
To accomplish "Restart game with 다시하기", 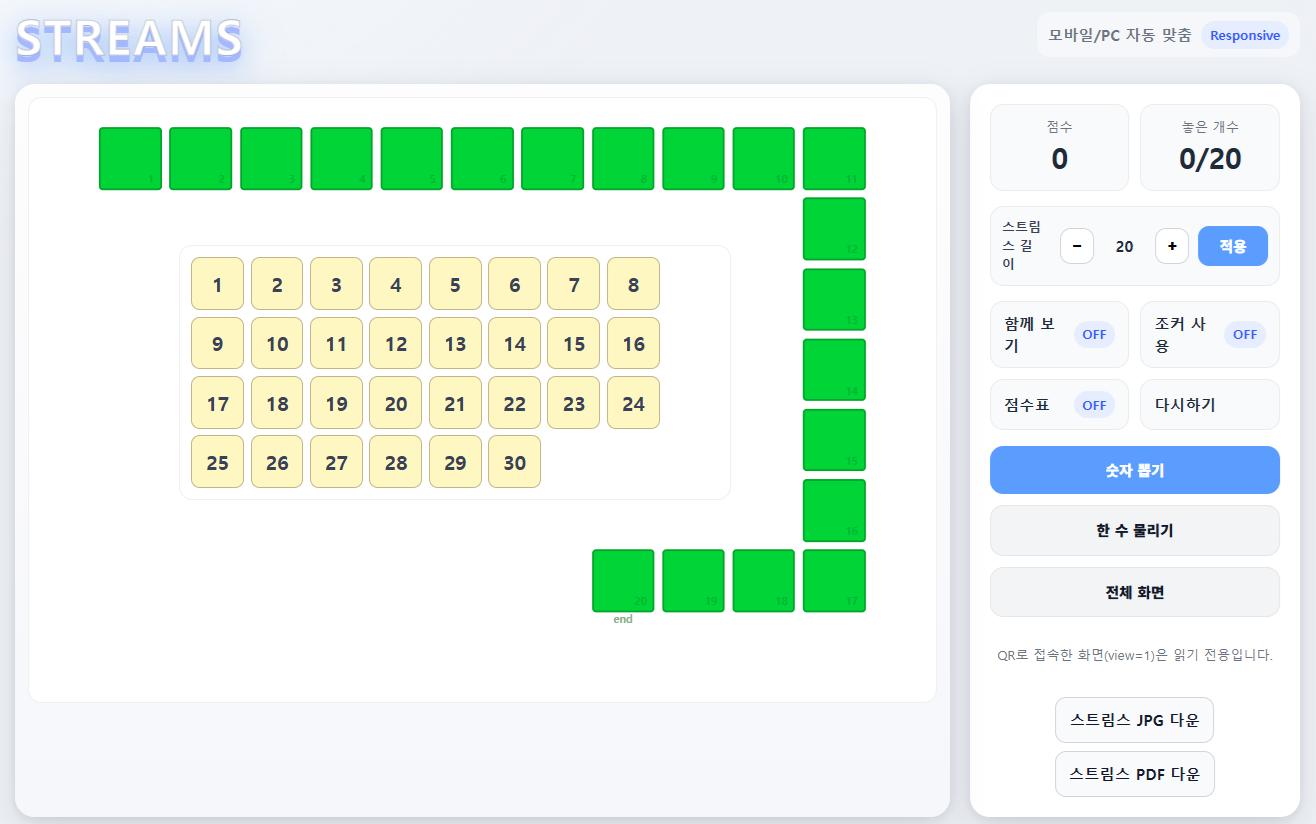I will coord(1210,405).
